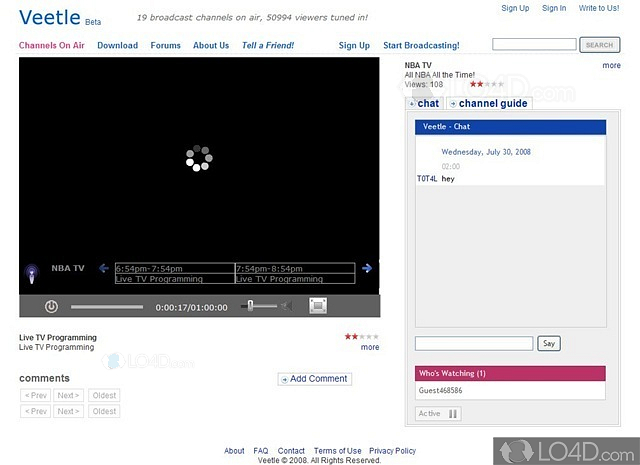
Task: Go to previous program schedule with left arrow
Action: tap(103, 268)
